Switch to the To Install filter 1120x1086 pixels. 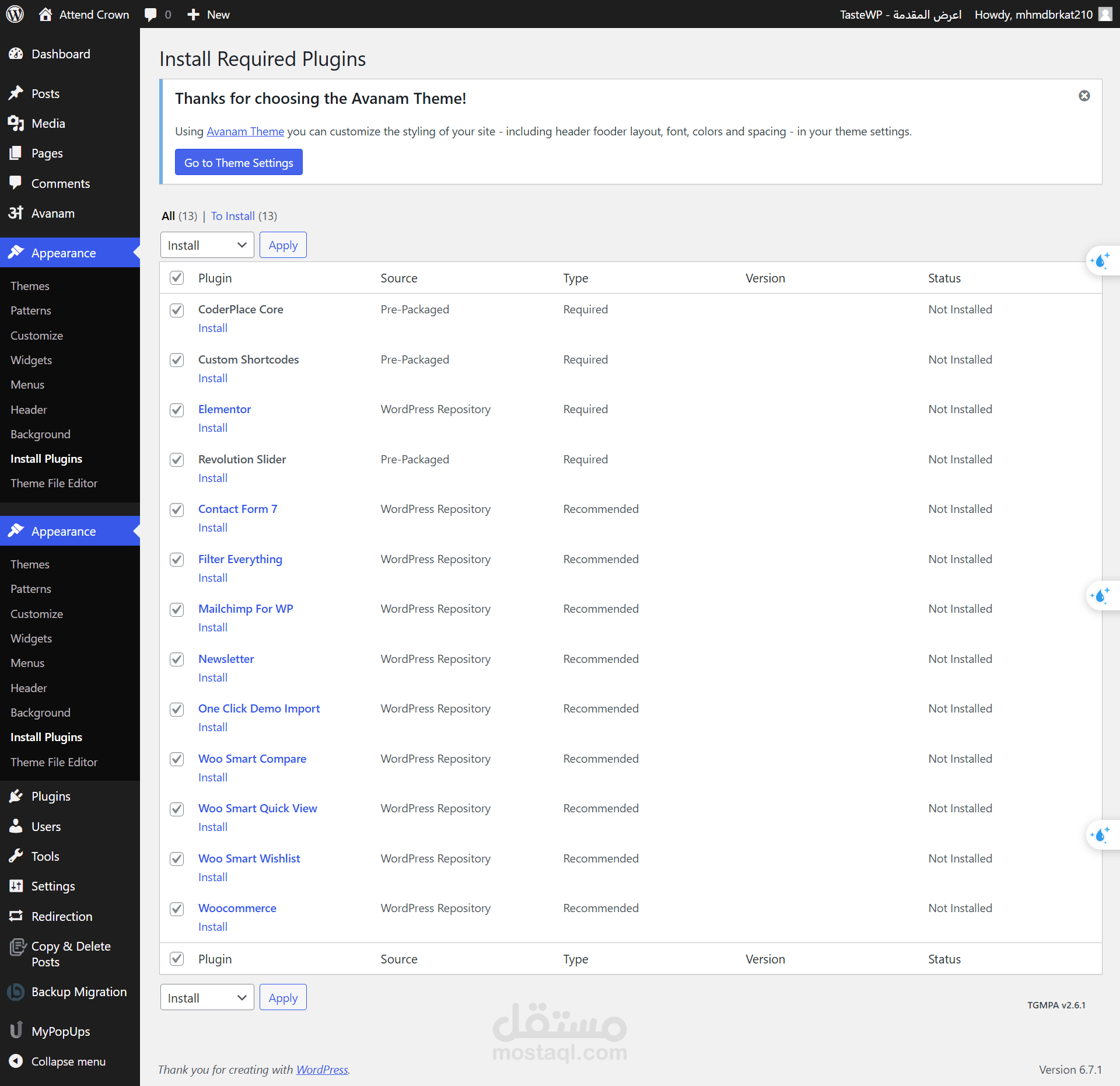232,216
